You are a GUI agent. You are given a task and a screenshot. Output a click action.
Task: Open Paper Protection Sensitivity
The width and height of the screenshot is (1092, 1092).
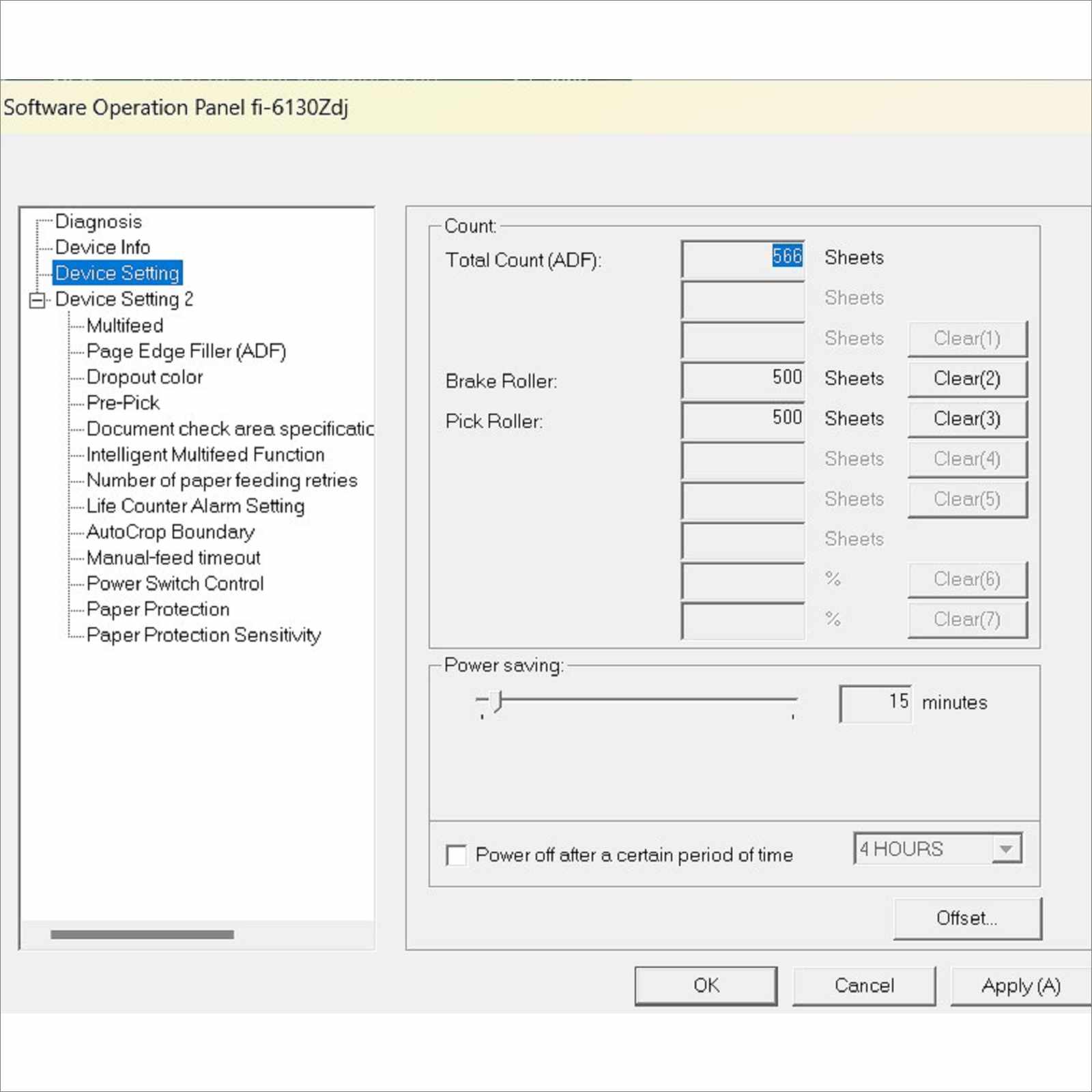[x=203, y=635]
